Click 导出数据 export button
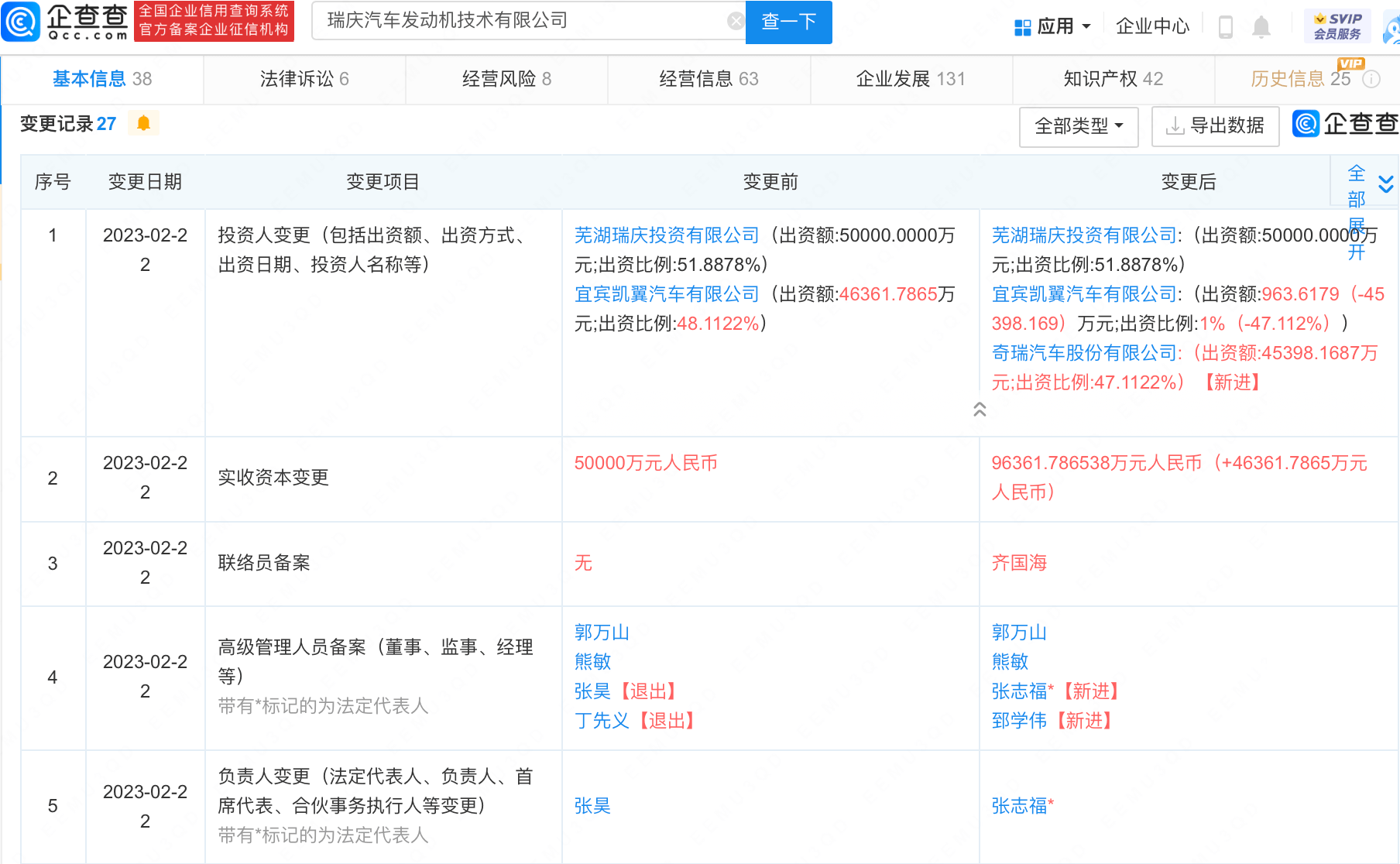Viewport: 1400px width, 864px height. 1215,126
